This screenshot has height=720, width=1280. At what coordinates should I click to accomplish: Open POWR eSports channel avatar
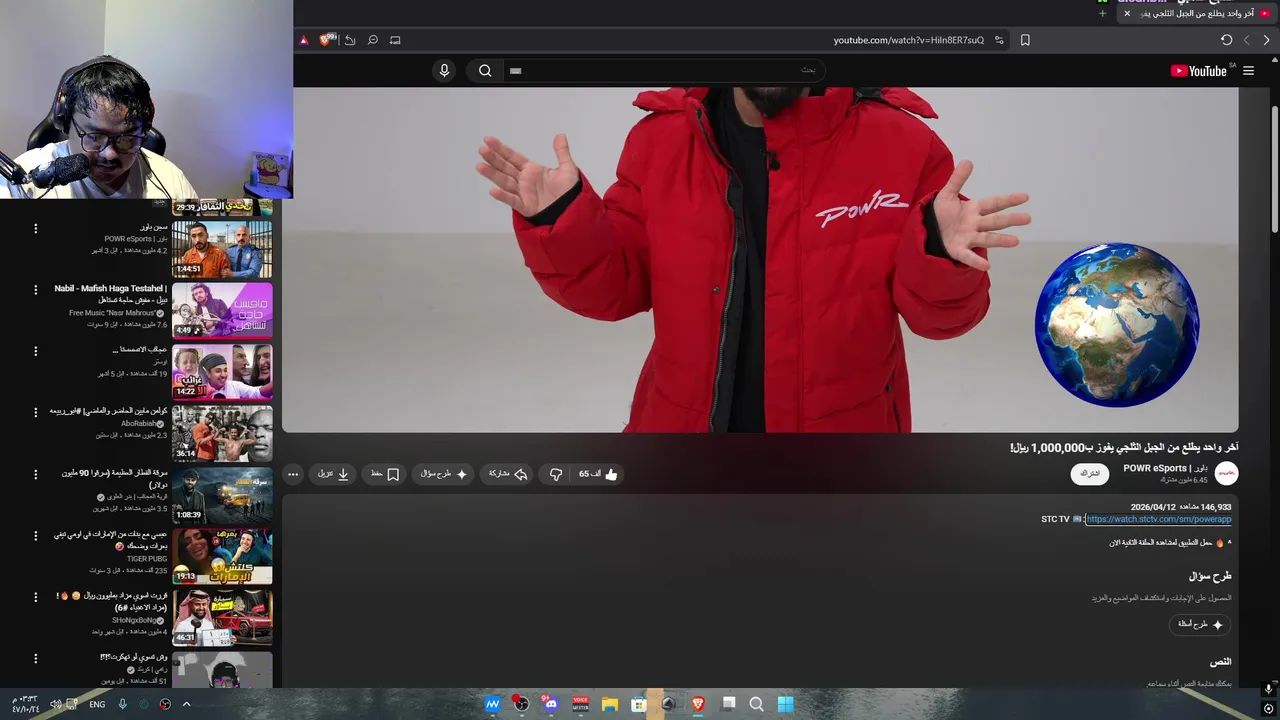tap(1226, 473)
